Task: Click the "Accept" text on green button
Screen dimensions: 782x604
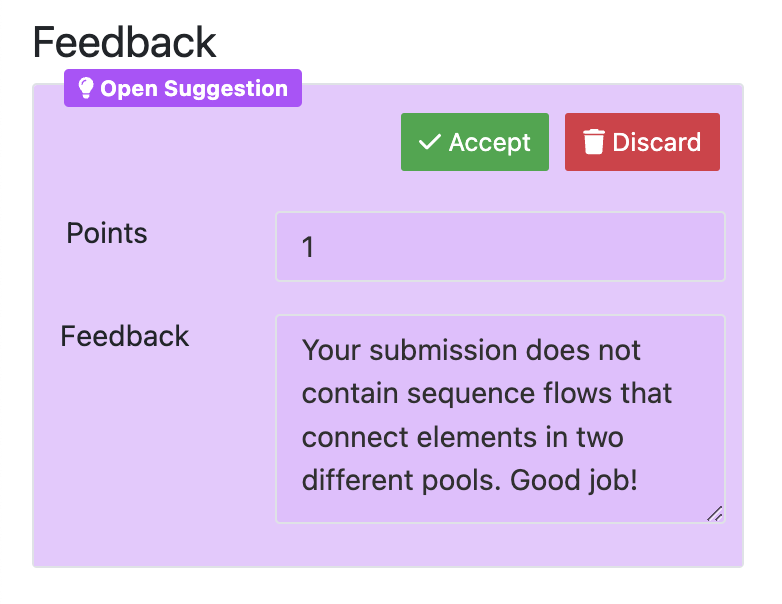Action: click(489, 142)
